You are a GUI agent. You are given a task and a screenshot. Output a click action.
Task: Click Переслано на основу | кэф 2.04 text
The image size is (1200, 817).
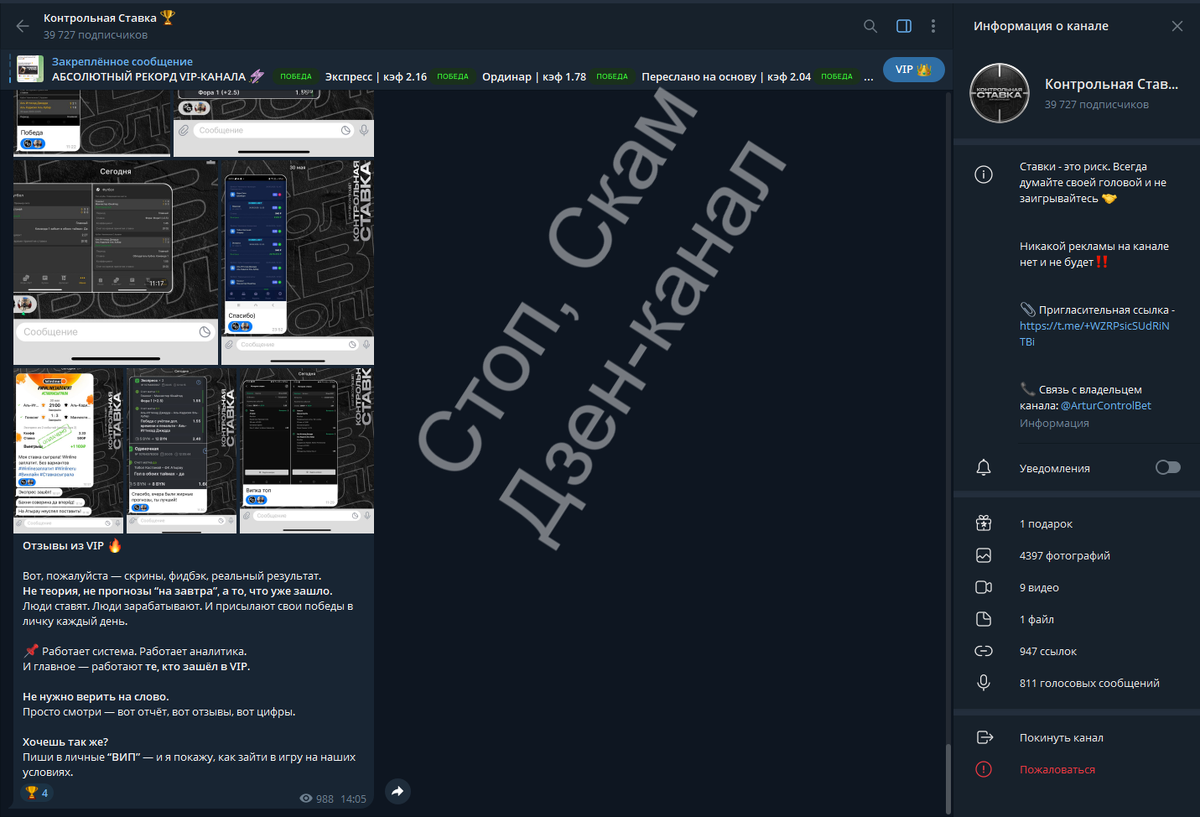[726, 77]
